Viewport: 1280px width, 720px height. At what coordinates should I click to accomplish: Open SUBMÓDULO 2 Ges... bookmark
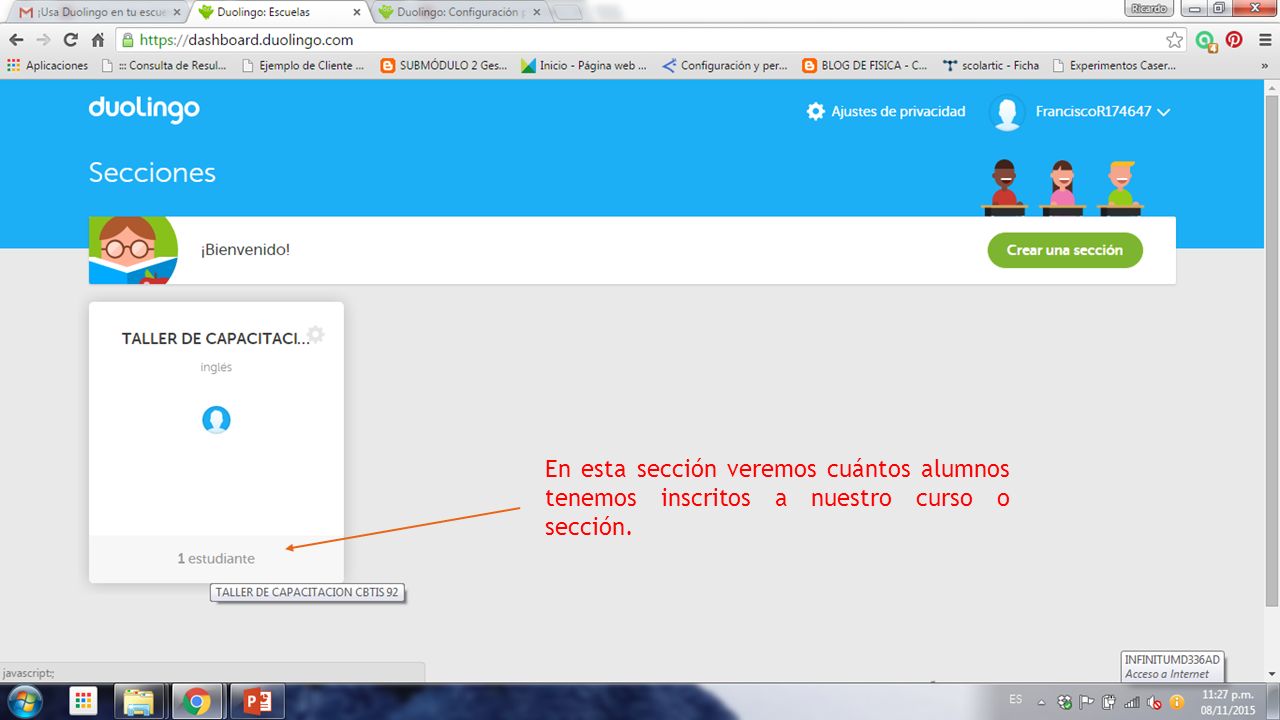coord(443,65)
